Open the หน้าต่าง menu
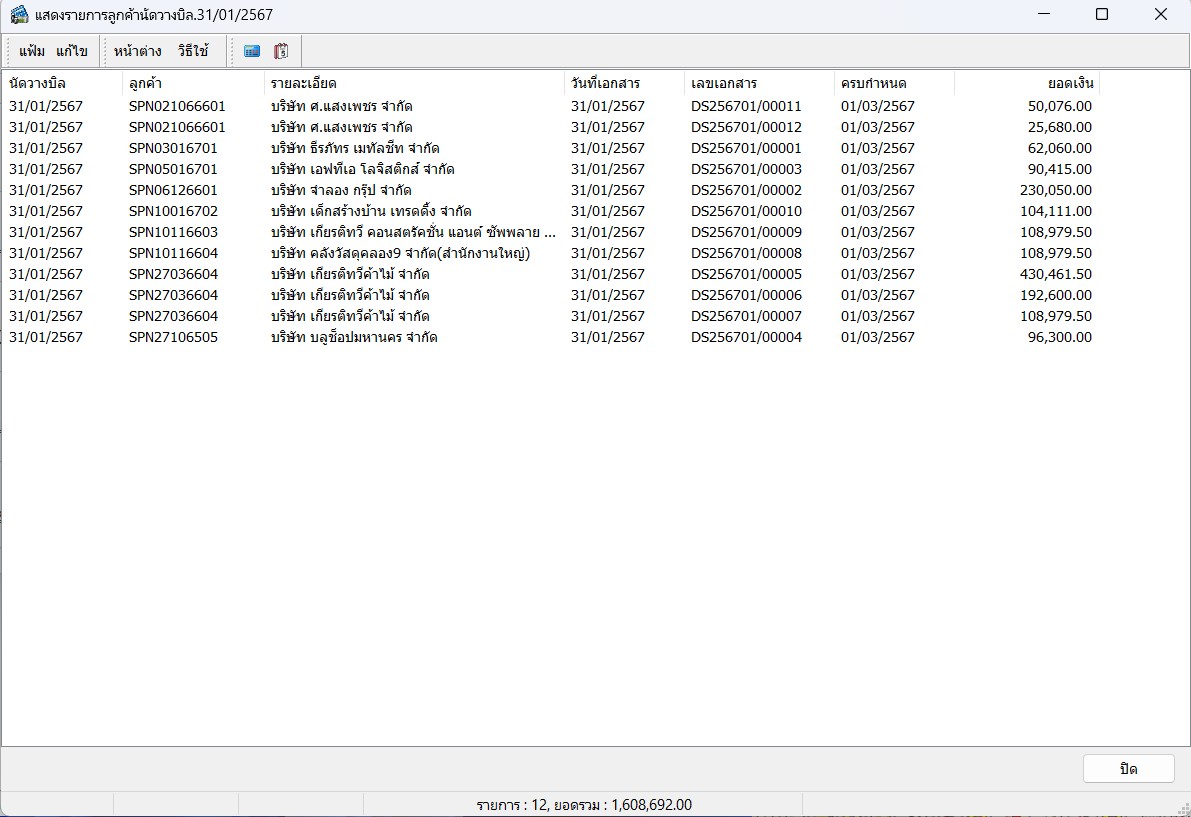Viewport: 1191px width, 817px height. 137,51
